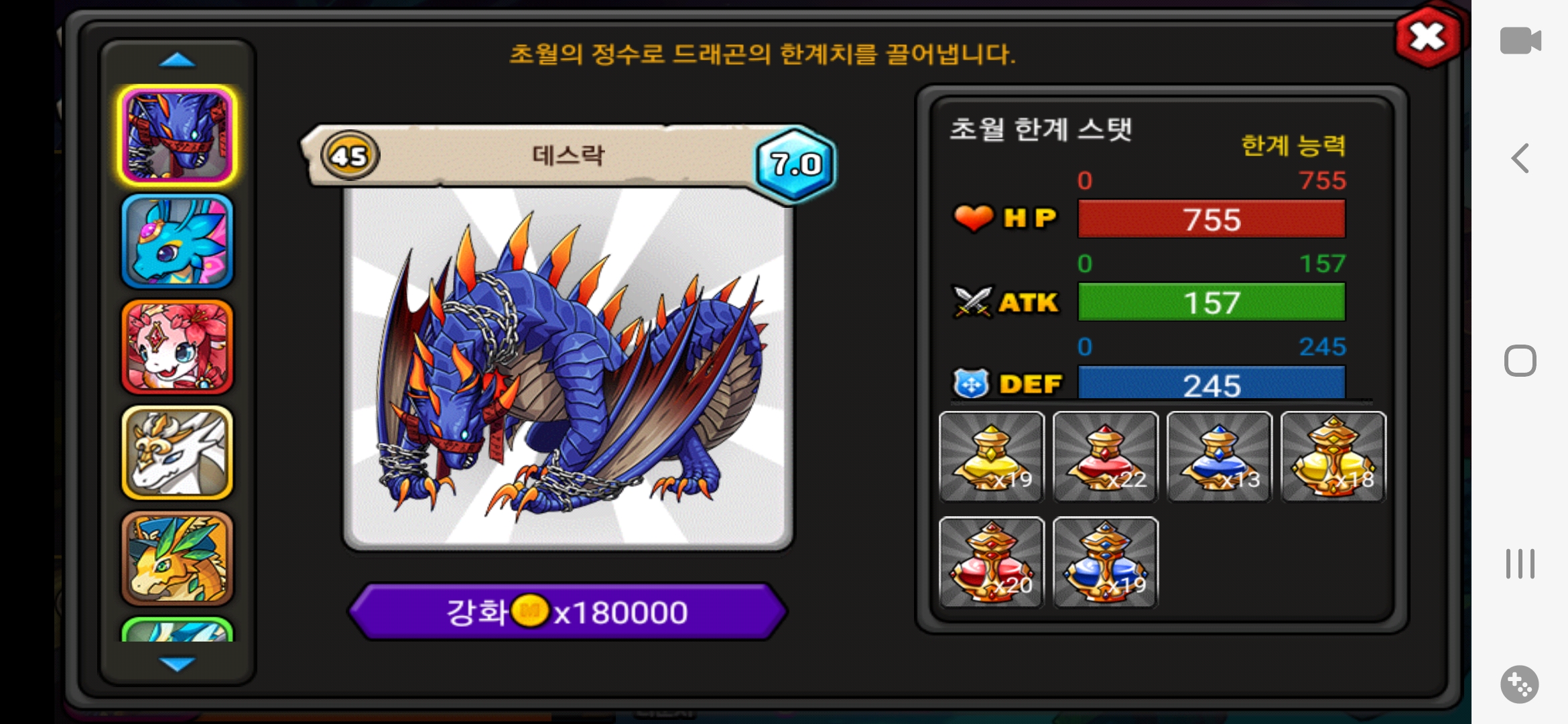Move down the dragon list with the arrow

pos(177,664)
